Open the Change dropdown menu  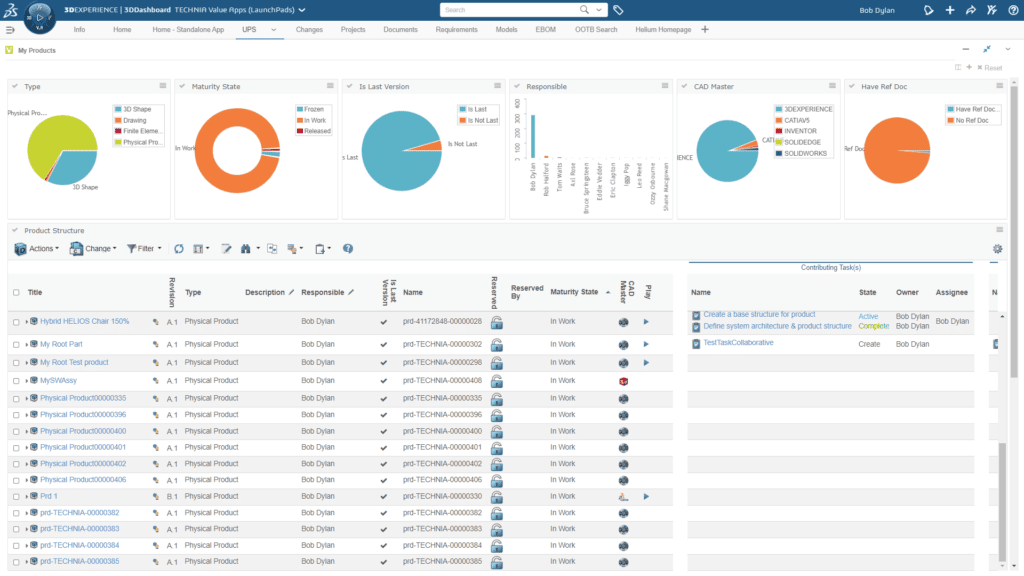click(x=93, y=249)
